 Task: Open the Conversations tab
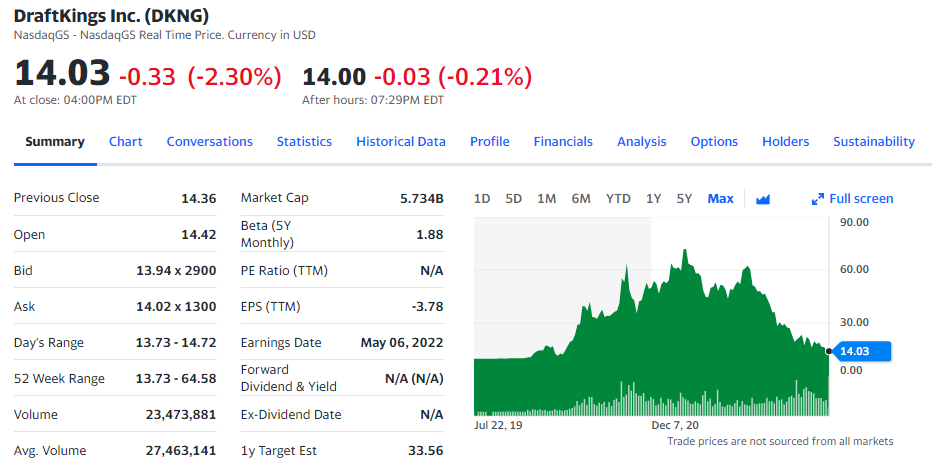pos(209,141)
